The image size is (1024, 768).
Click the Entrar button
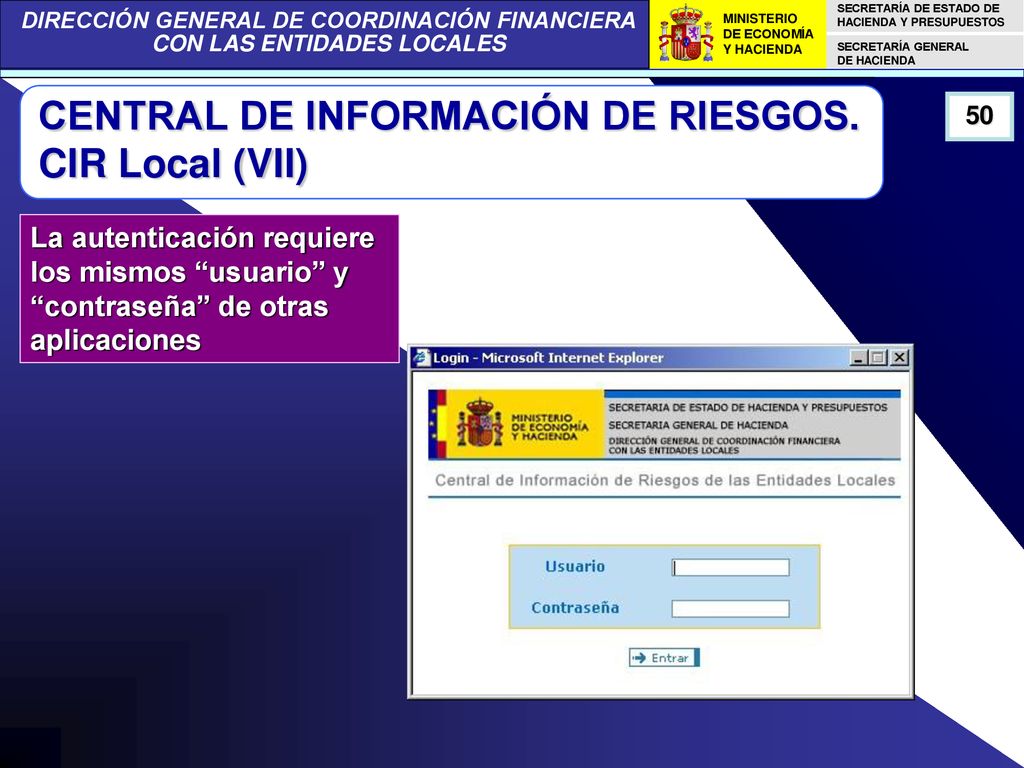pos(664,658)
